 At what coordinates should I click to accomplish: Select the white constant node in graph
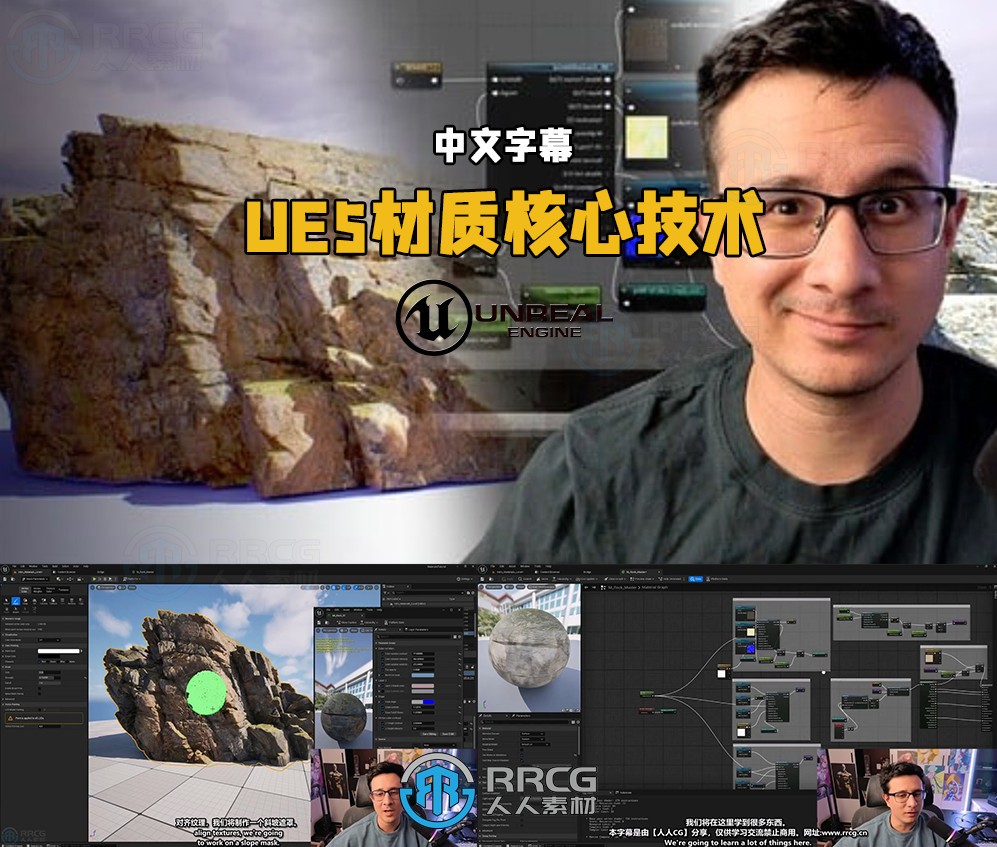tap(722, 673)
